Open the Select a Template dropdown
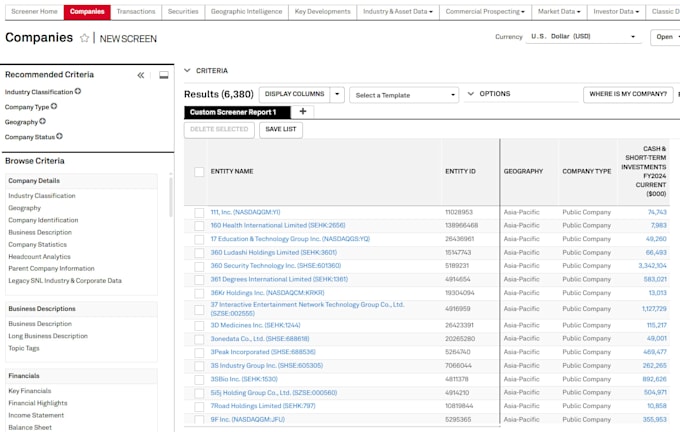Viewport: 680px width, 432px height. tap(404, 95)
